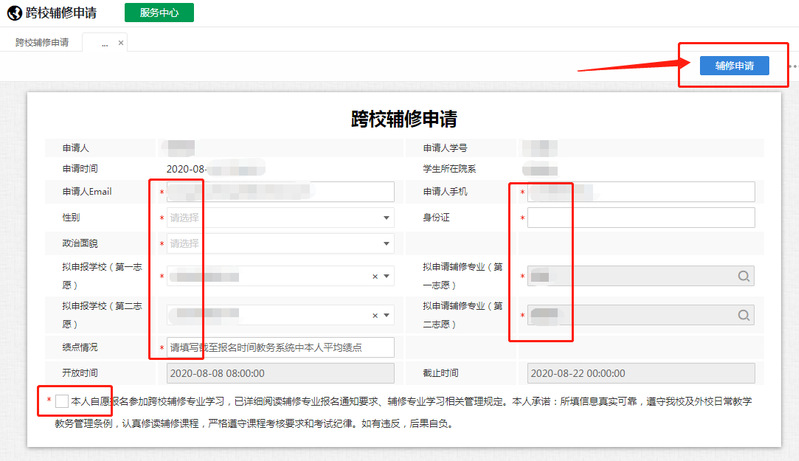The width and height of the screenshot is (799, 461).
Task: Click the ellipsis icon right of 辅修申请 button
Action: click(x=792, y=66)
